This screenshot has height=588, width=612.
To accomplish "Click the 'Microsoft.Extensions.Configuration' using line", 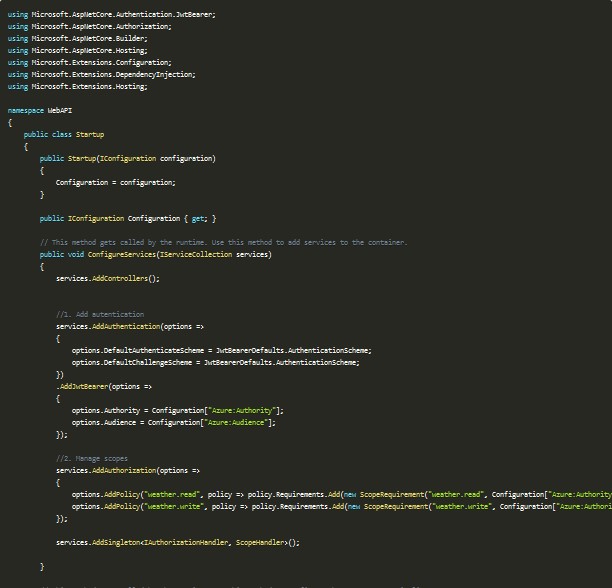I will [89, 62].
